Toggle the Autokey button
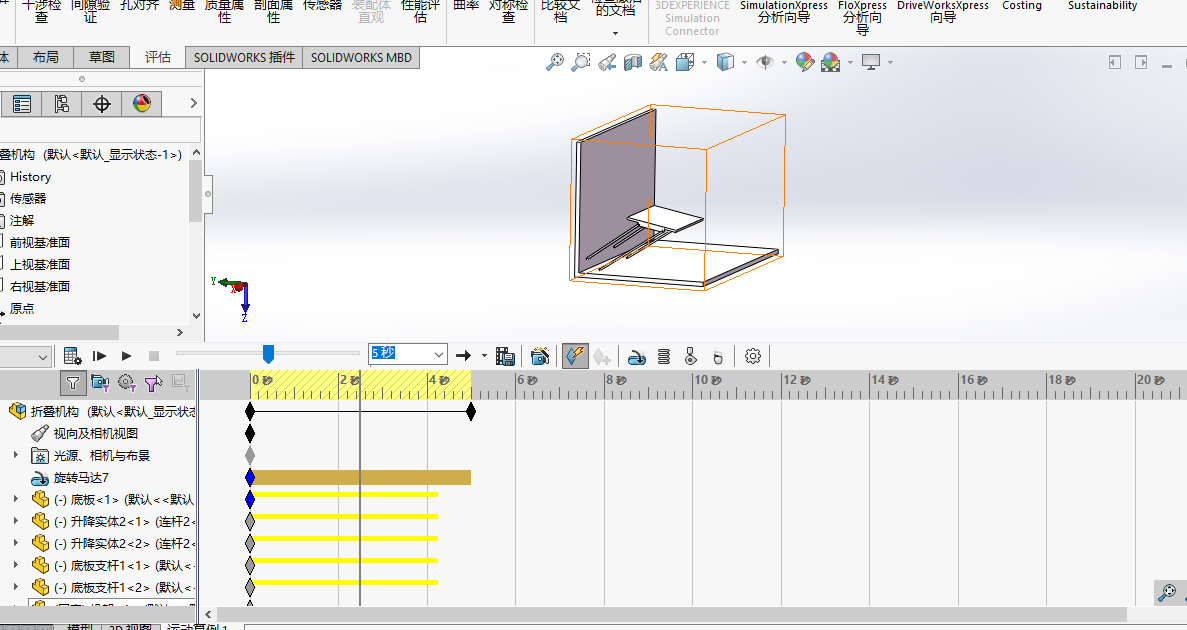The height and width of the screenshot is (630, 1187). (x=575, y=356)
